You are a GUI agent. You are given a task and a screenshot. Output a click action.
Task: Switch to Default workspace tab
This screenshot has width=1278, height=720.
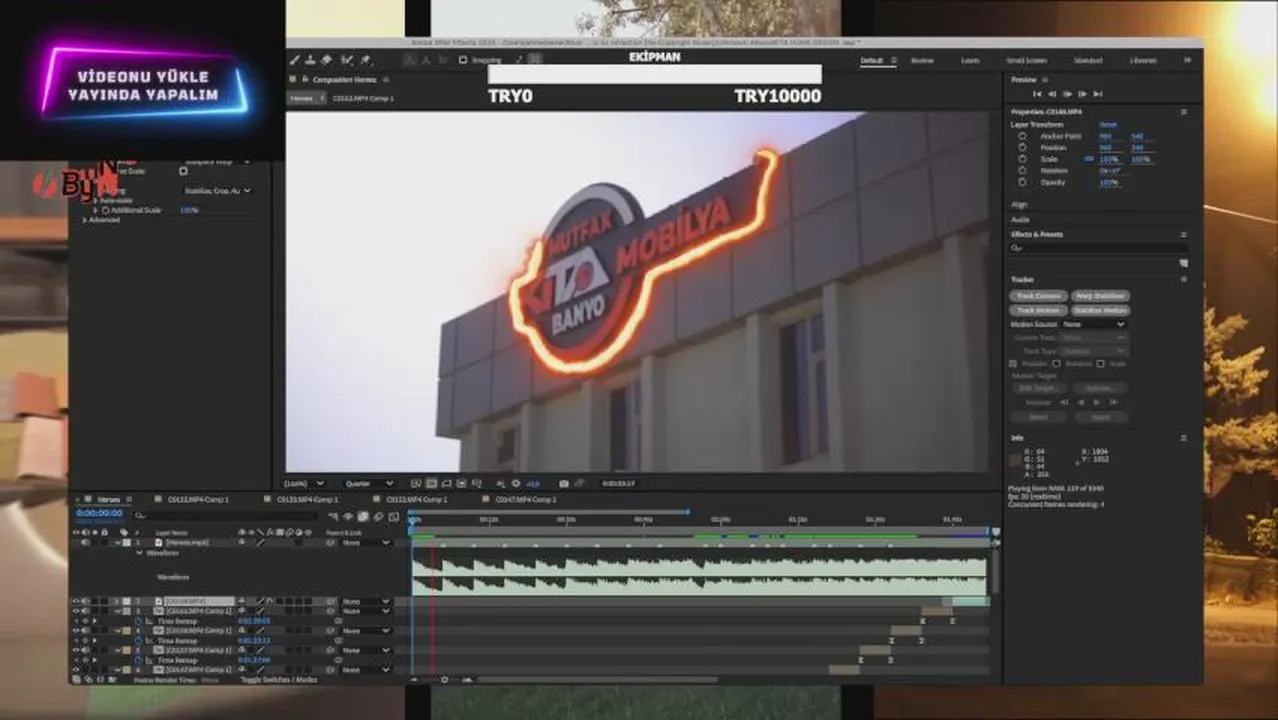(872, 60)
